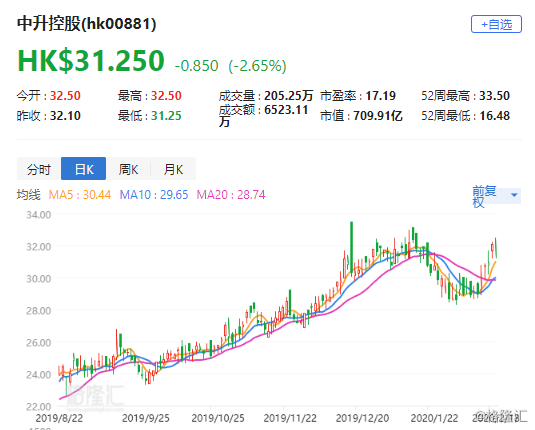Click the 30.00 y-axis label
The image size is (535, 430).
pos(39,279)
